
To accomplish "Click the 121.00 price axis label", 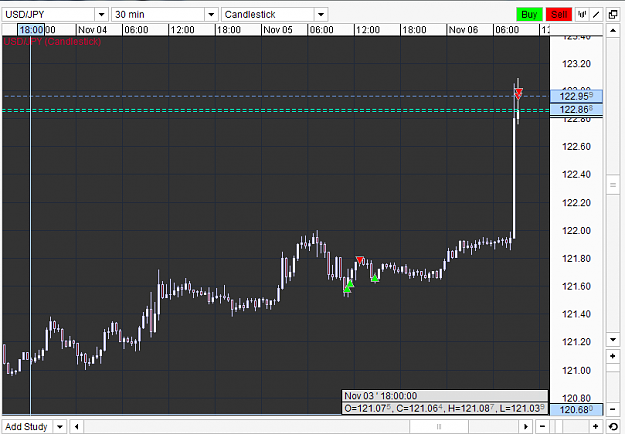I will (576, 371).
